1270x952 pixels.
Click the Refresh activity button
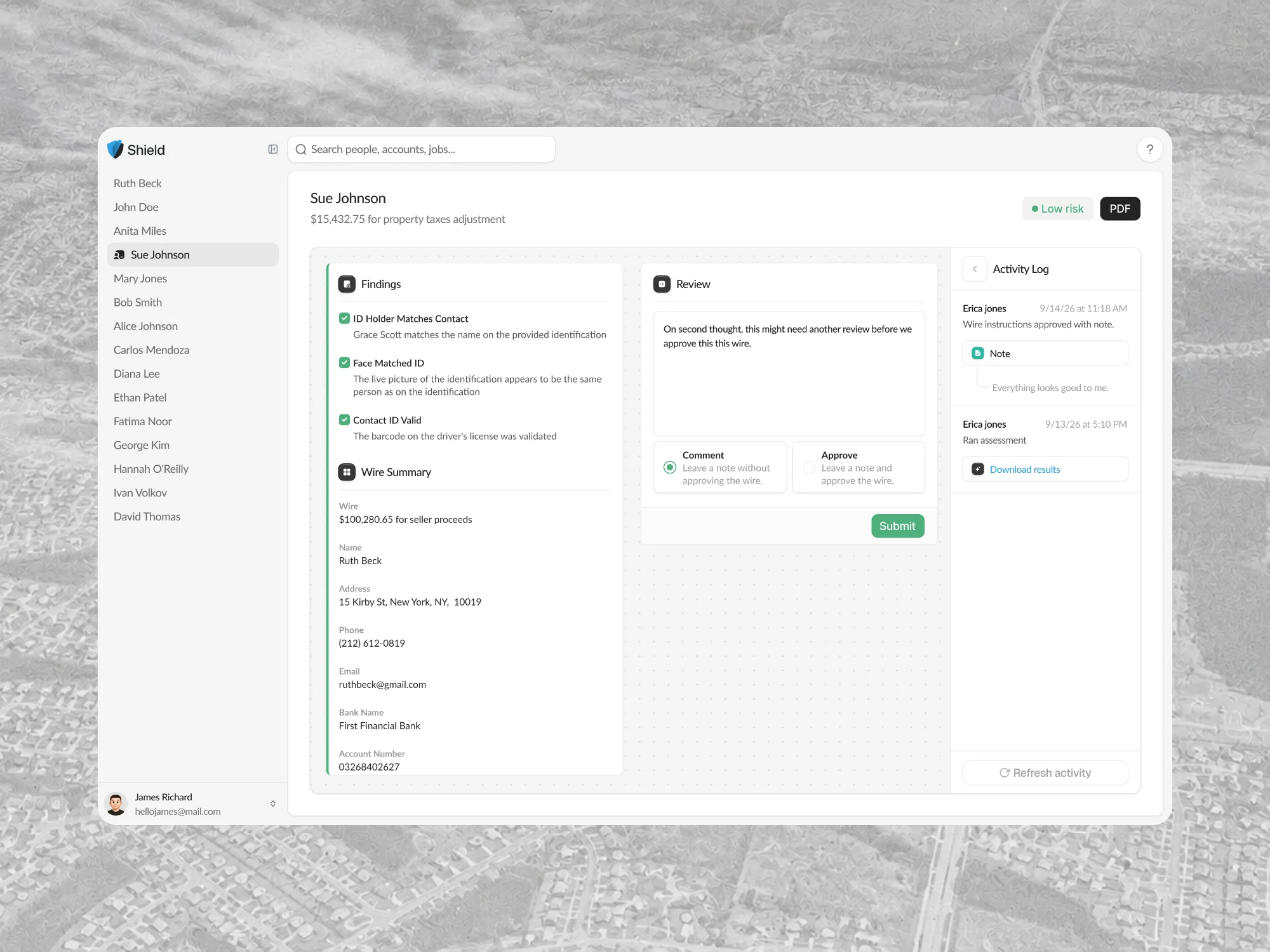[x=1045, y=773]
